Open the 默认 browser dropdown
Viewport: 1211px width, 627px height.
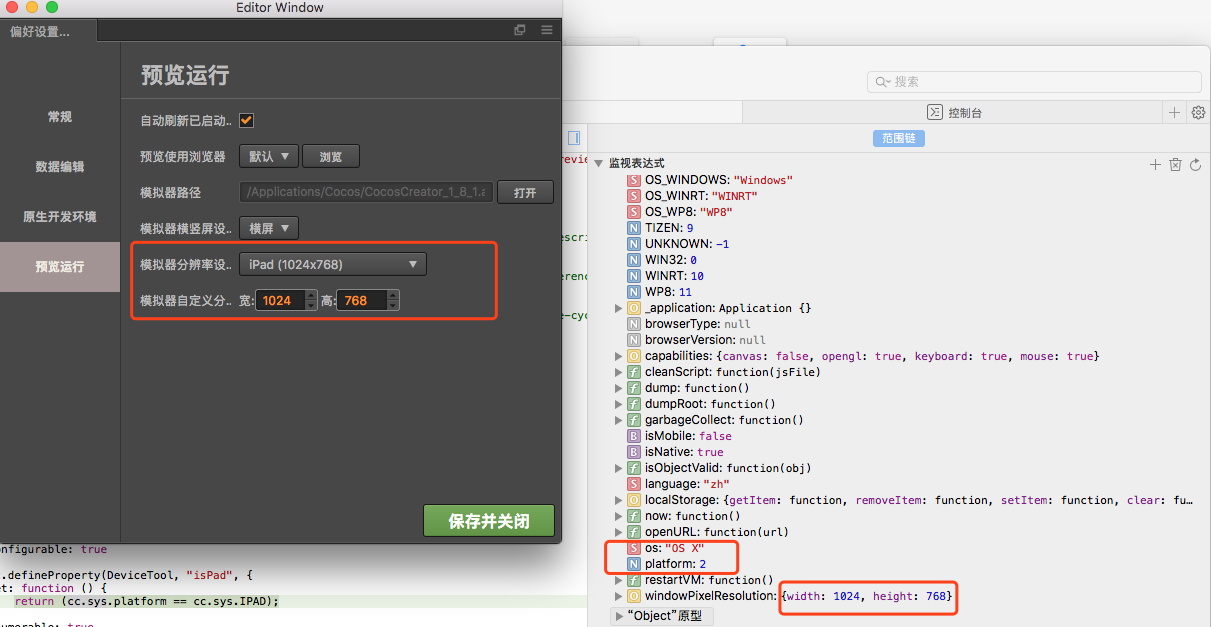point(269,156)
